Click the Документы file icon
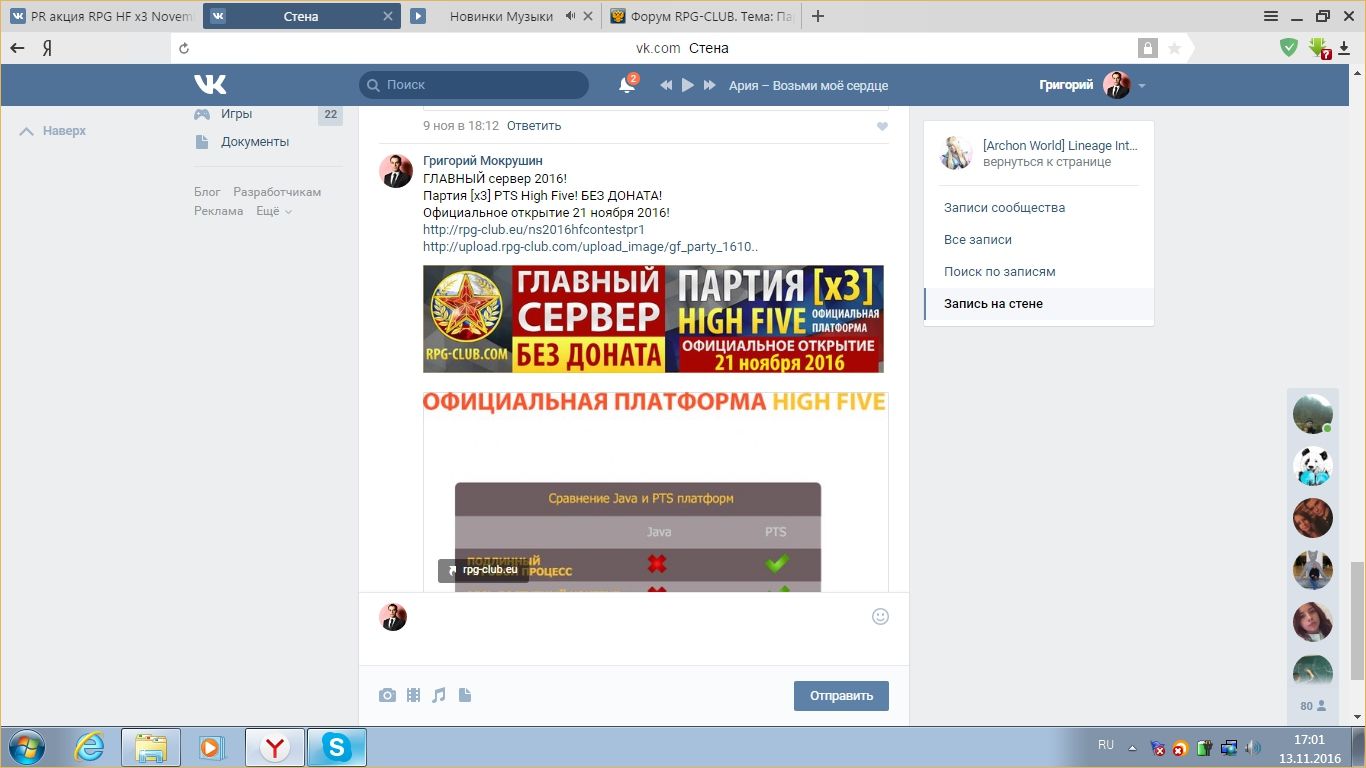This screenshot has width=1366, height=768. (202, 142)
